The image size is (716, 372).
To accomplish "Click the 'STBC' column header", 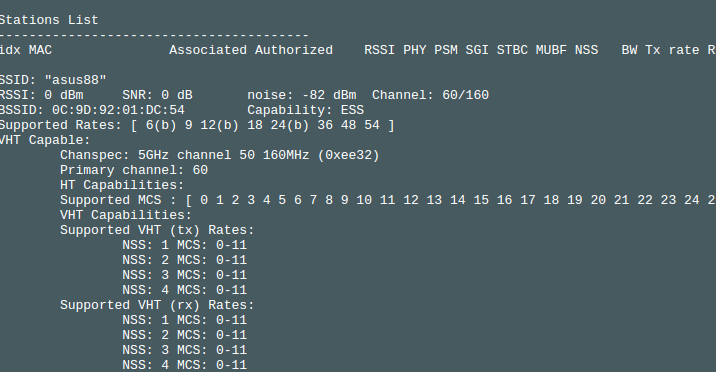I will tap(512, 50).
